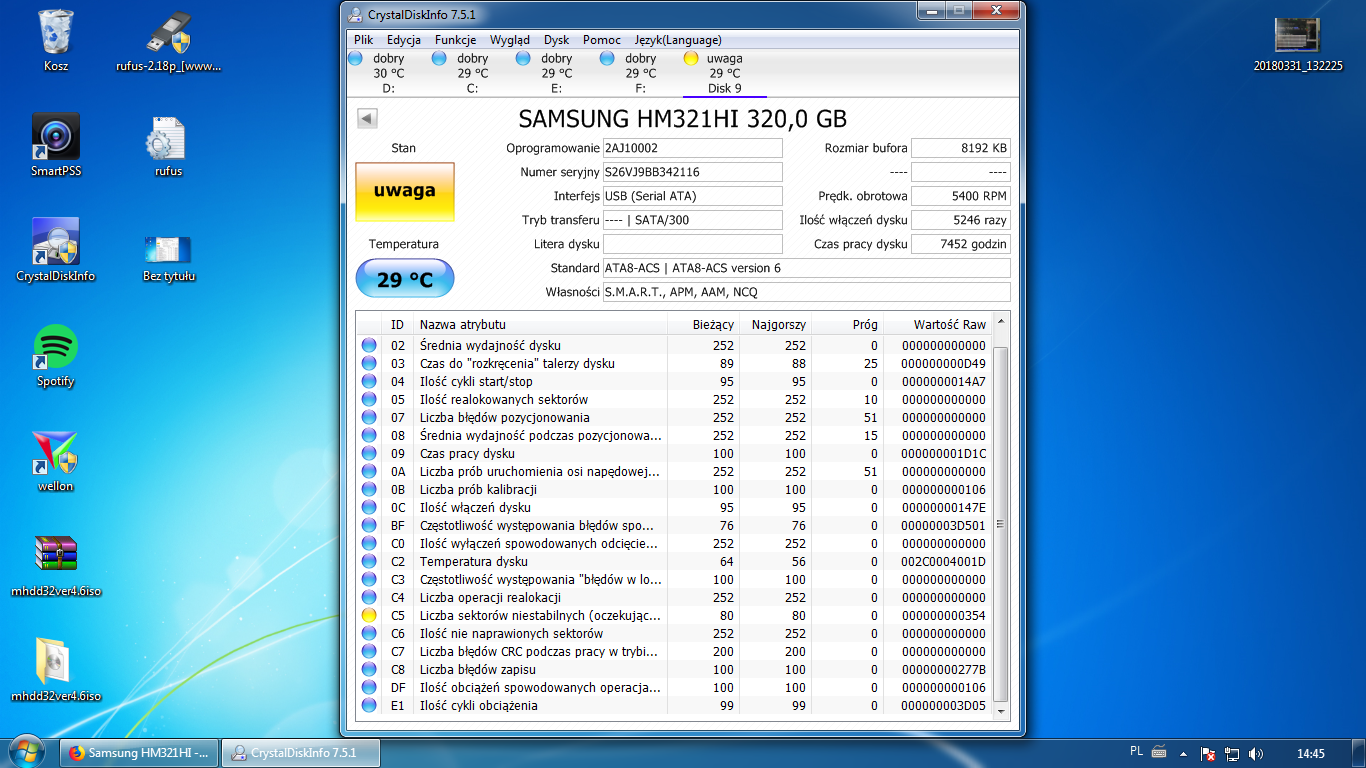Viewport: 1366px width, 768px height.
Task: Click the Ilość włączeń dysku 5246 razy field
Action: pos(960,220)
